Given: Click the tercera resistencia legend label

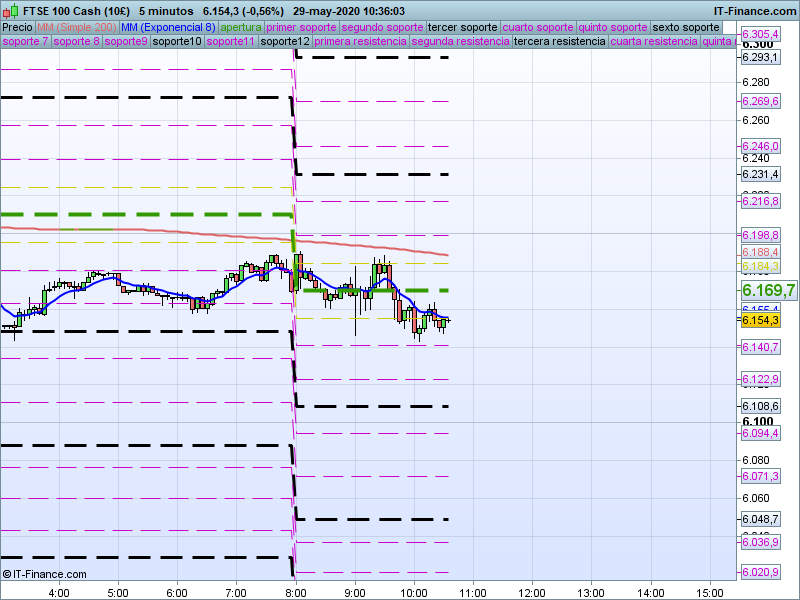Looking at the screenshot, I should [x=559, y=42].
